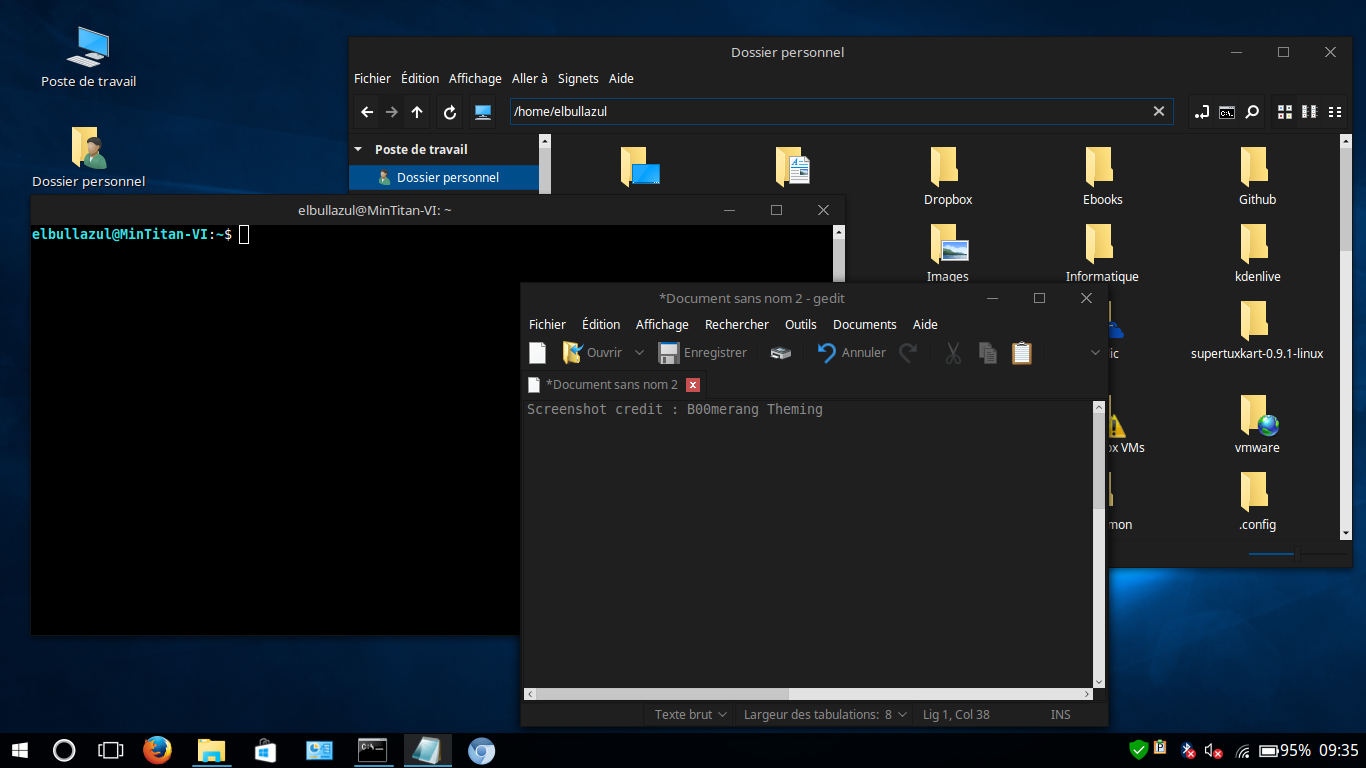Enable compact view in the file manager
Screen dimensions: 1366x768
[x=1309, y=112]
